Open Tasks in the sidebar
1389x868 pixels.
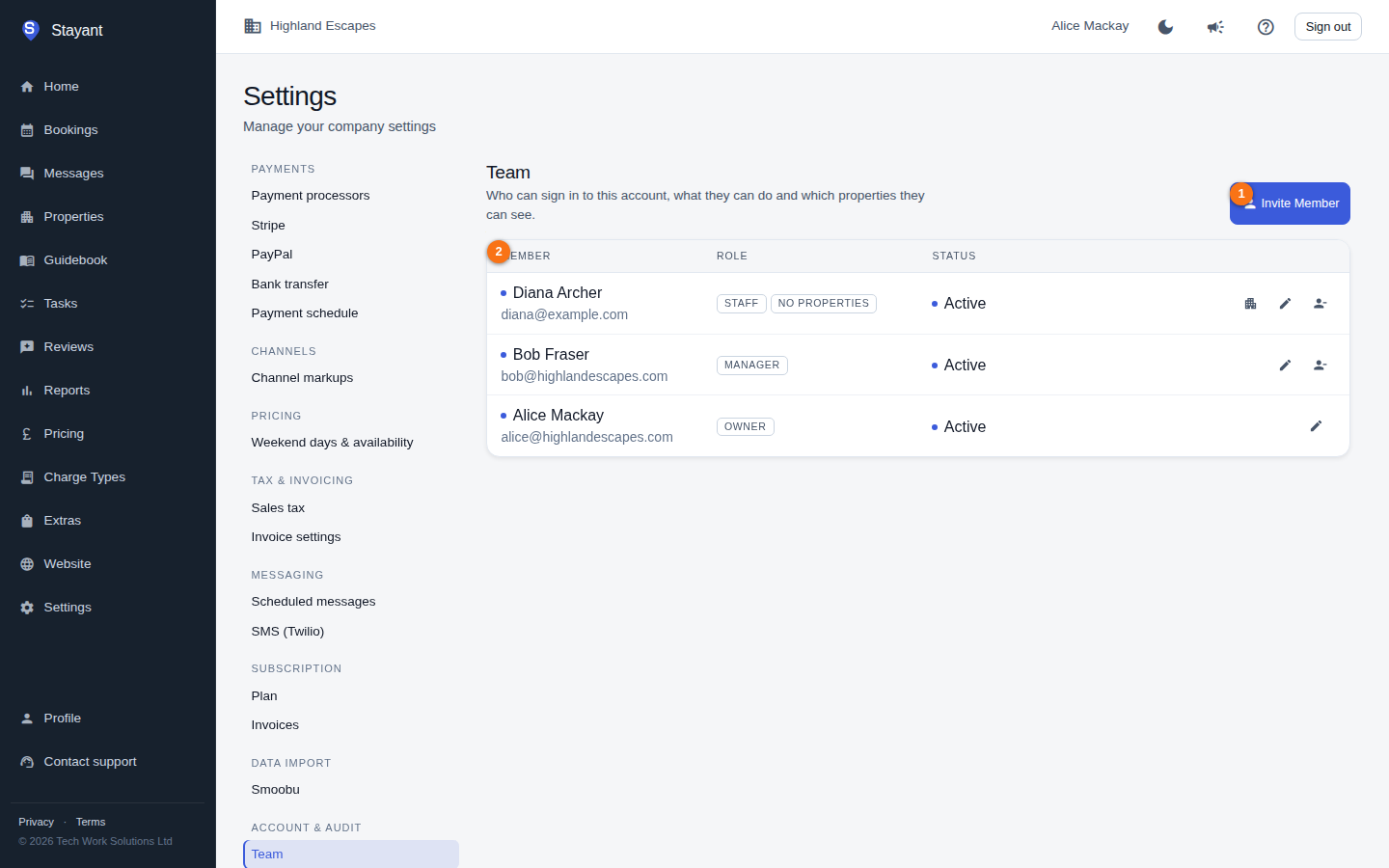pos(108,304)
